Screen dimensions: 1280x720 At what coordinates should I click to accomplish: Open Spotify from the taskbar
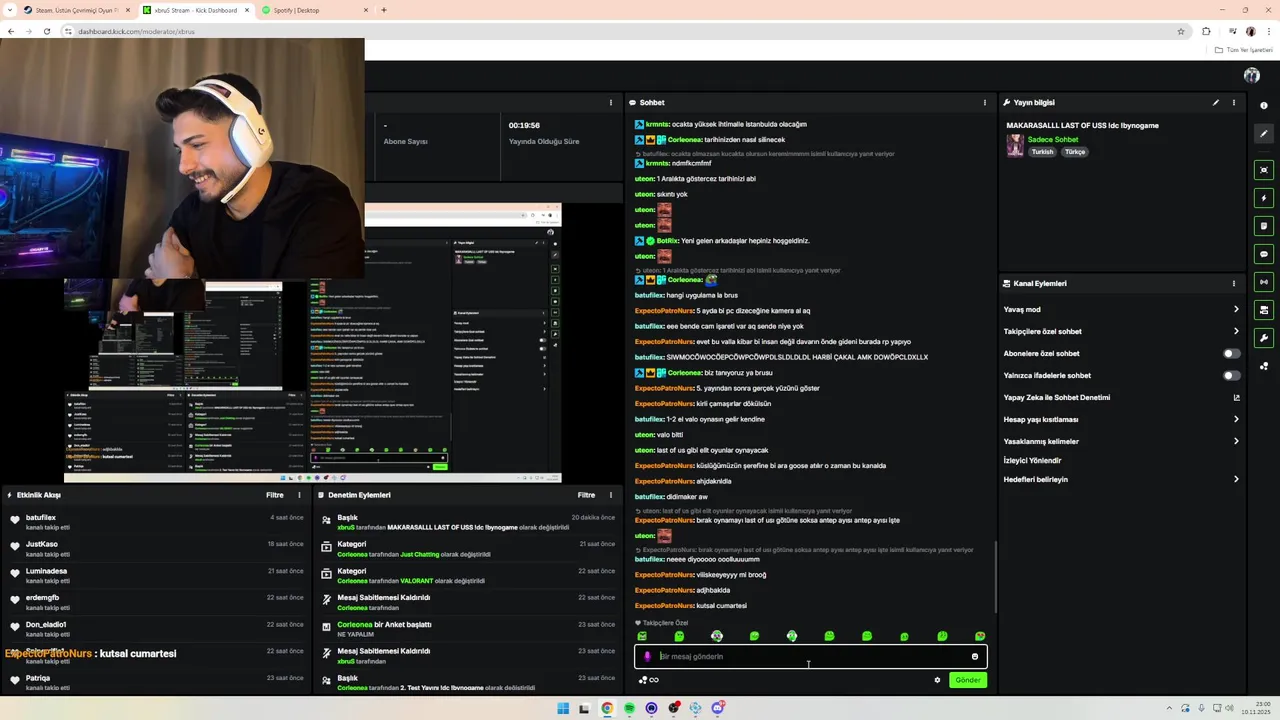pyautogui.click(x=629, y=708)
